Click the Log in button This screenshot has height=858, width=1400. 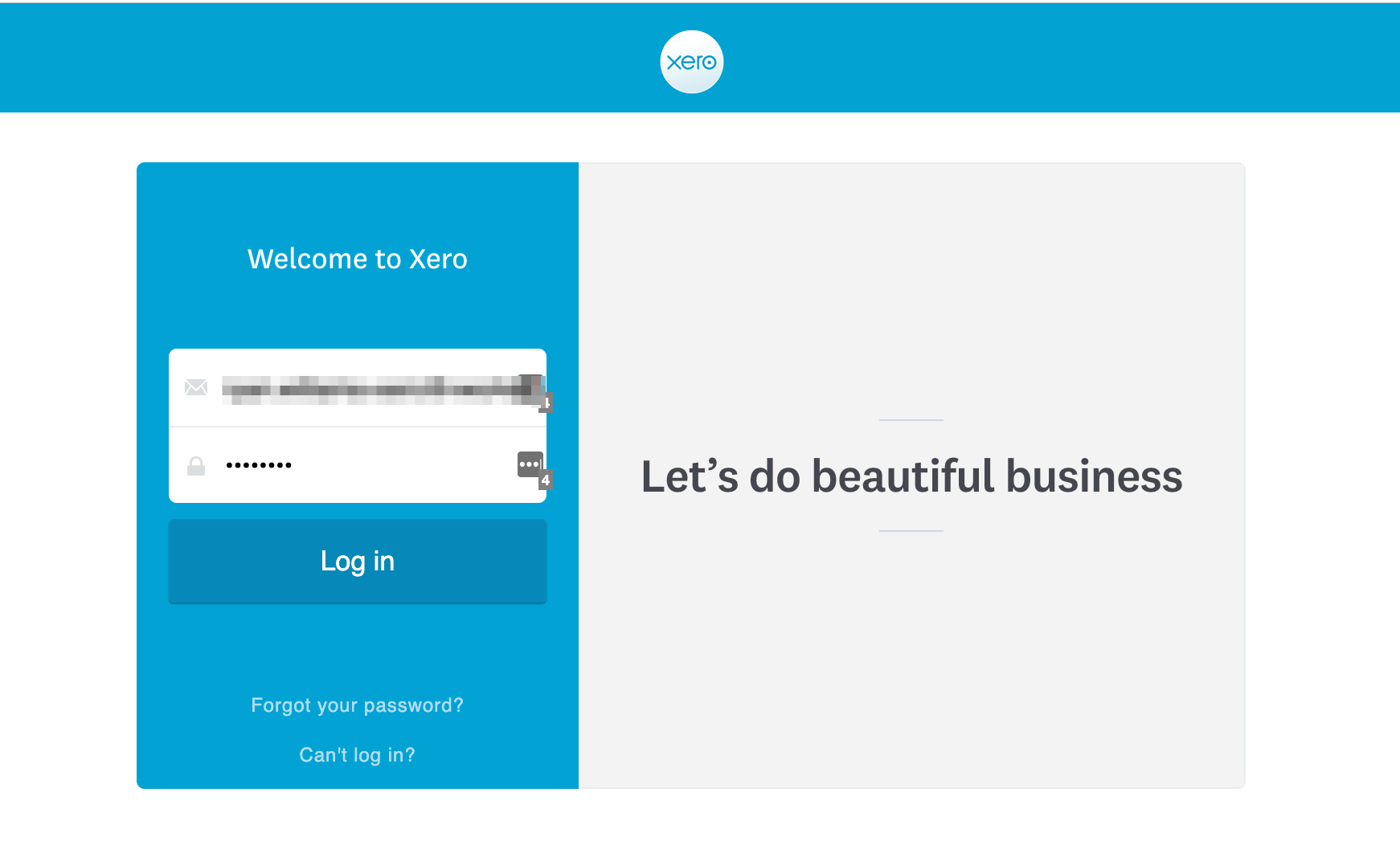click(x=358, y=561)
